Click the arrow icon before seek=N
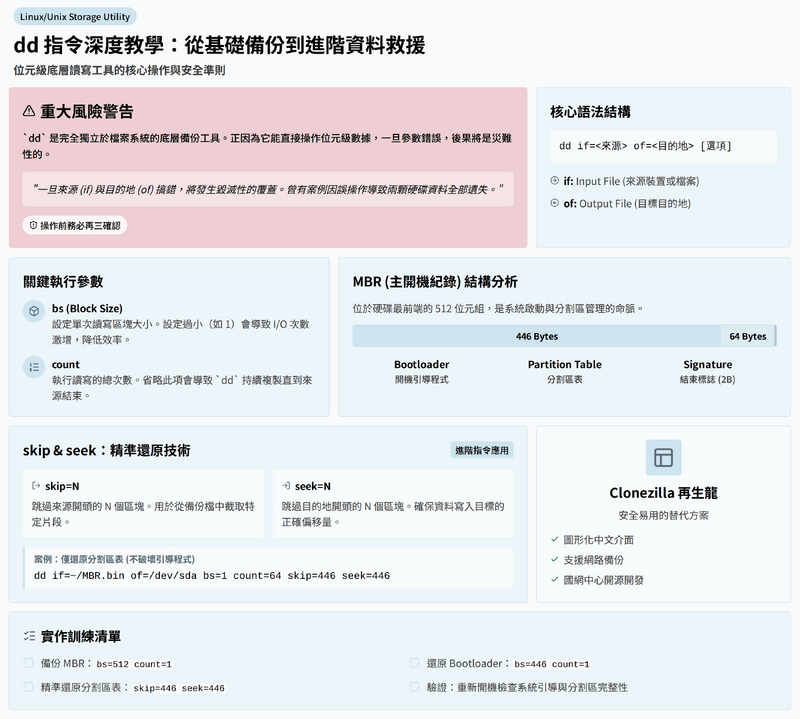 pos(286,485)
